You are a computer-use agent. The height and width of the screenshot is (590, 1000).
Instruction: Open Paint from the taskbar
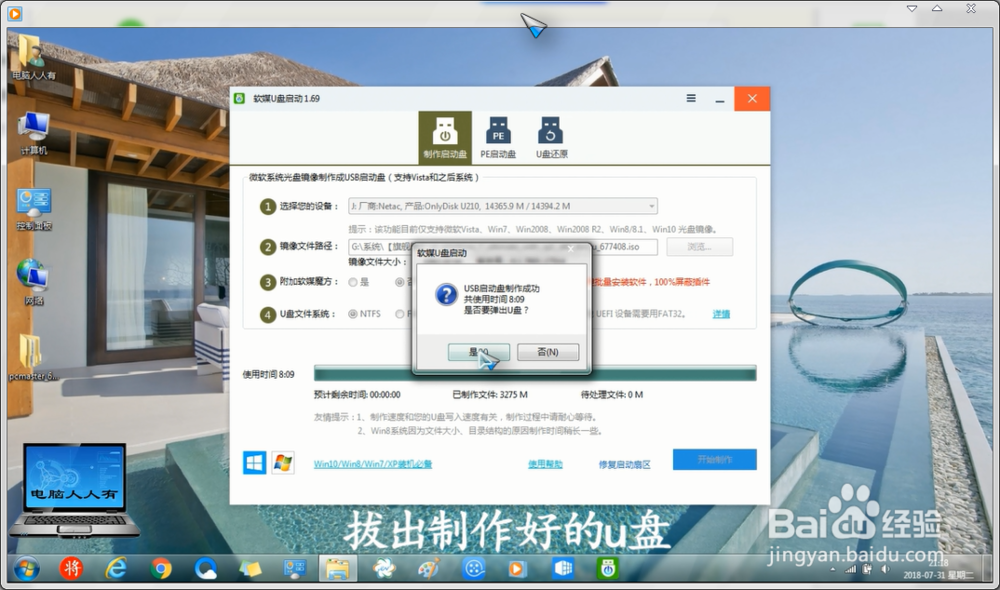(x=429, y=568)
